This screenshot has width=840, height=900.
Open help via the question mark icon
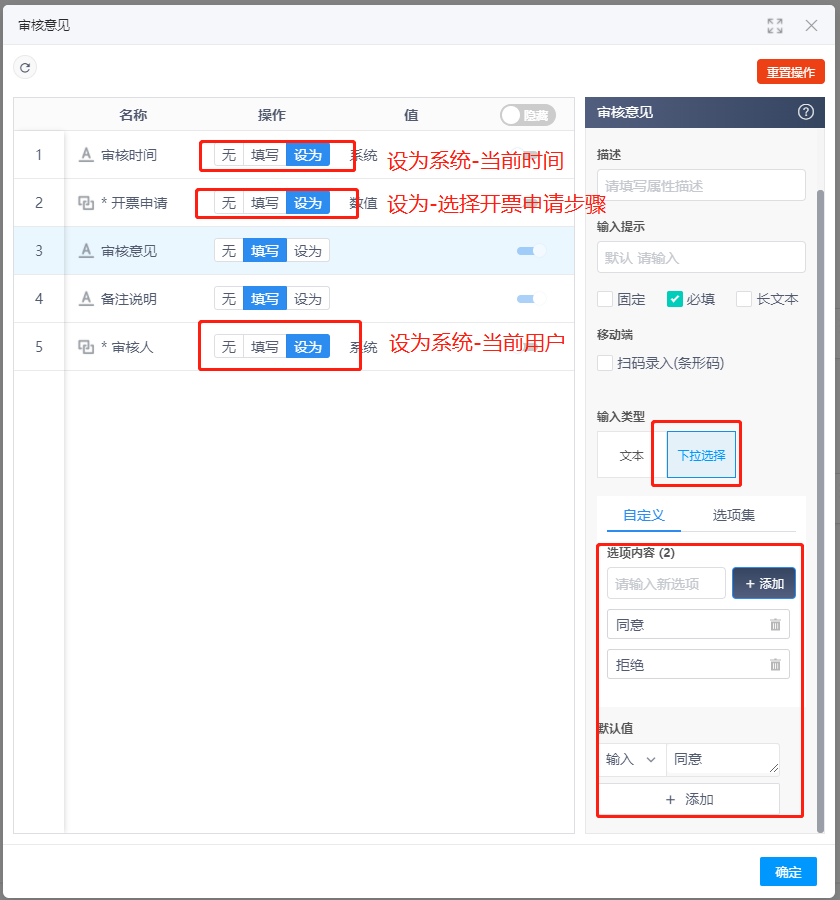click(x=806, y=112)
